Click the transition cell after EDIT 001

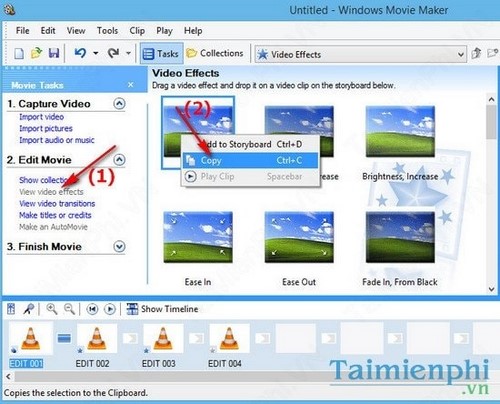[x=64, y=339]
